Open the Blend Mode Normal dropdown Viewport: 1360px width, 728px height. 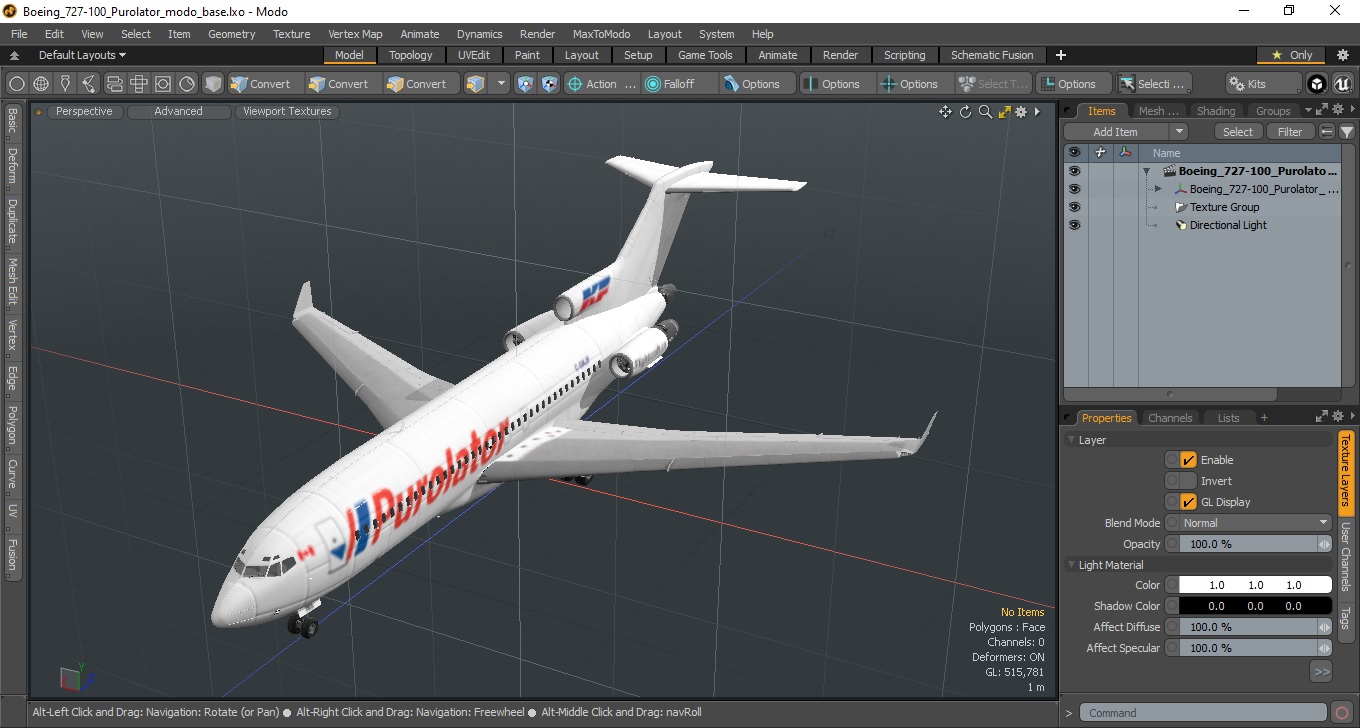(1256, 523)
